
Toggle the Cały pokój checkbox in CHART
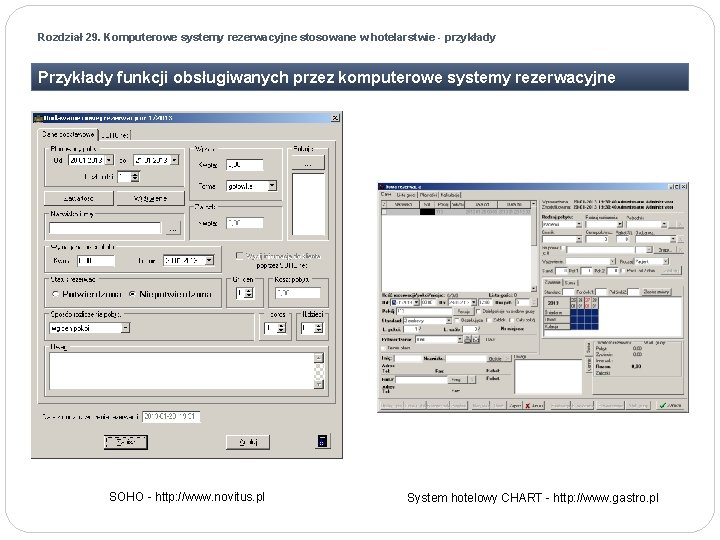tap(512, 320)
